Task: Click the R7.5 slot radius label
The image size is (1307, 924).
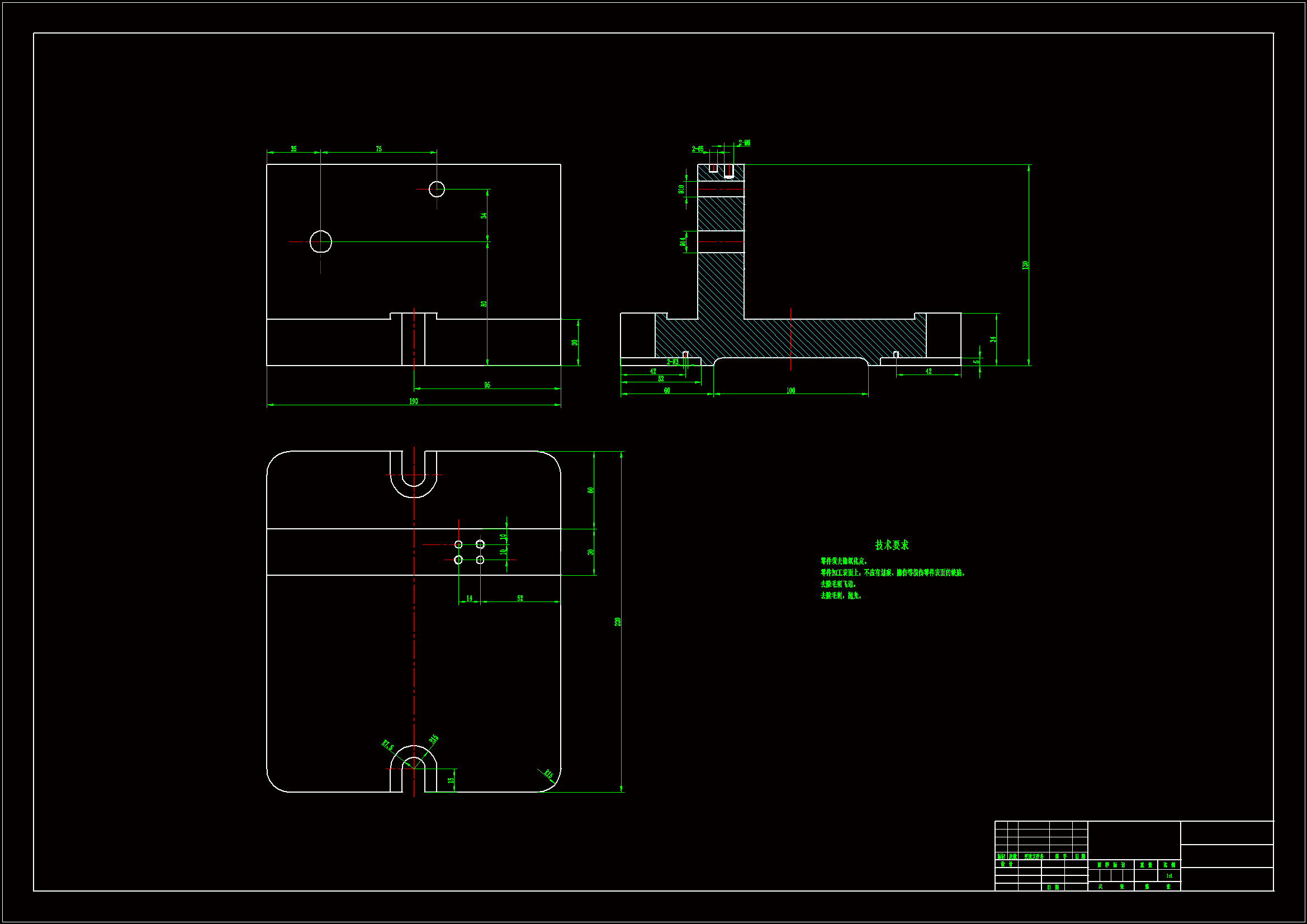Action: point(387,746)
